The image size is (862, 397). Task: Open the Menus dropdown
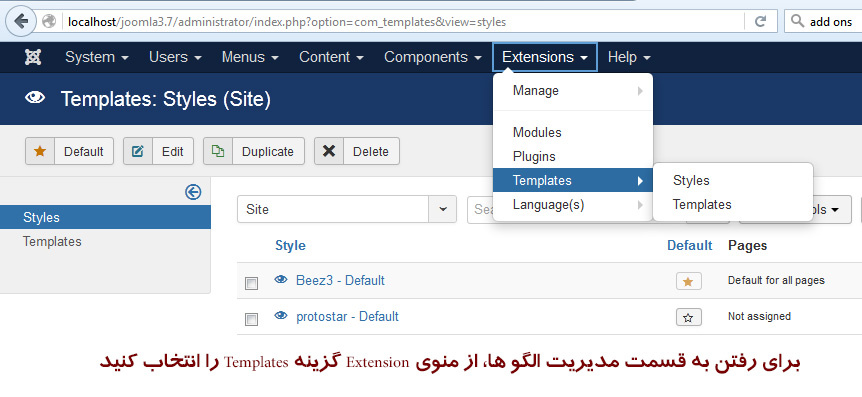tap(250, 57)
